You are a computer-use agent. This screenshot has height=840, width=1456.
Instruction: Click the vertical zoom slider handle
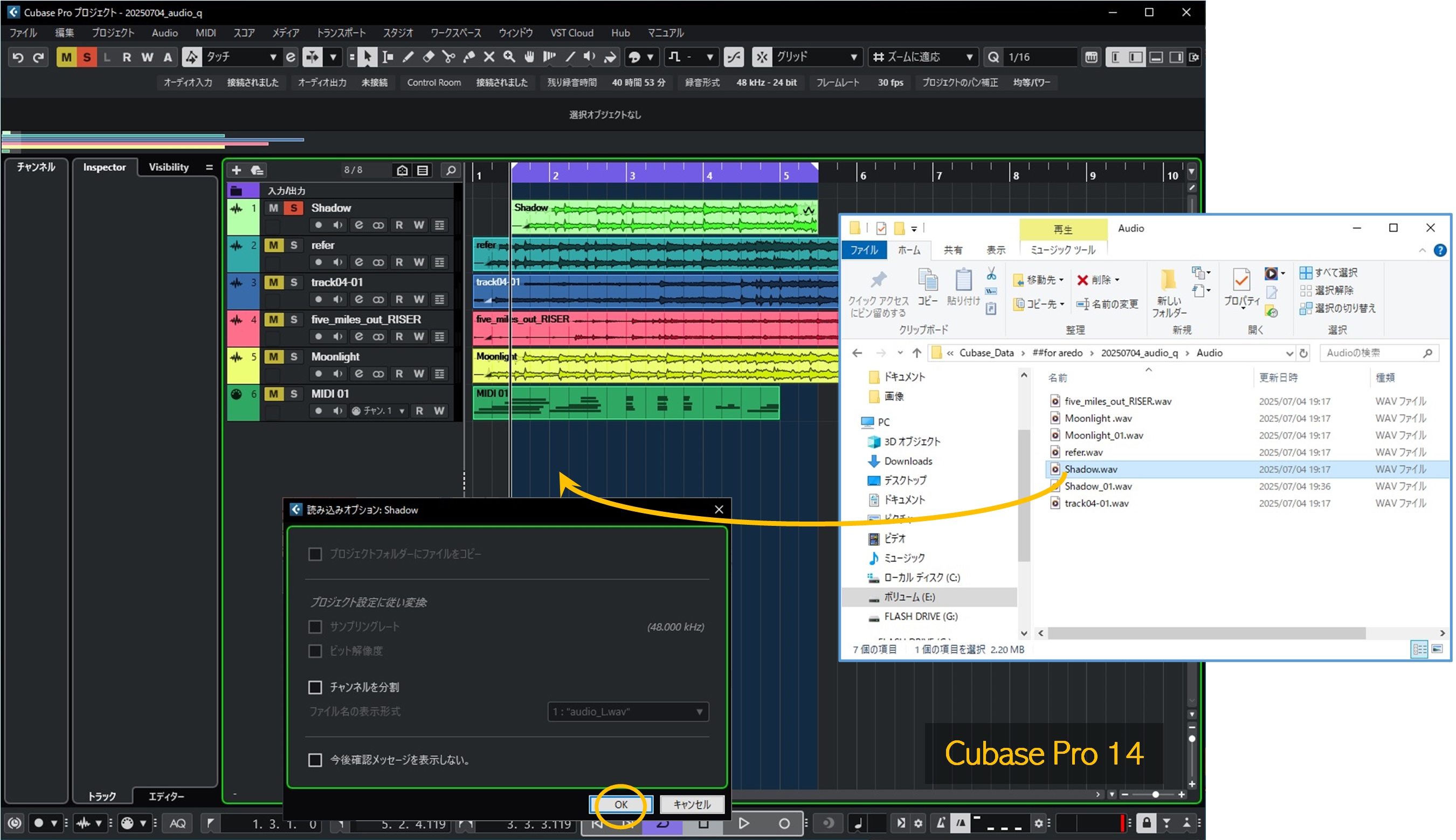click(1192, 739)
